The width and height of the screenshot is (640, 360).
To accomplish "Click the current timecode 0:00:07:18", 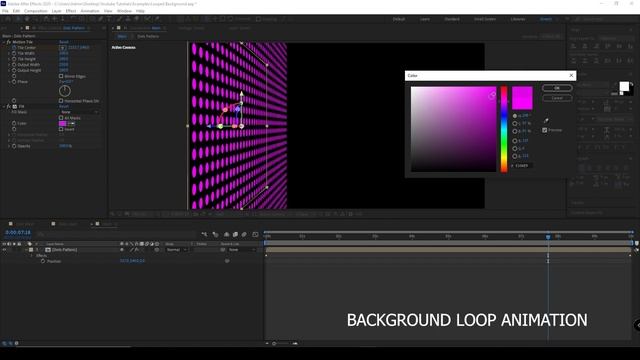I will tap(18, 232).
